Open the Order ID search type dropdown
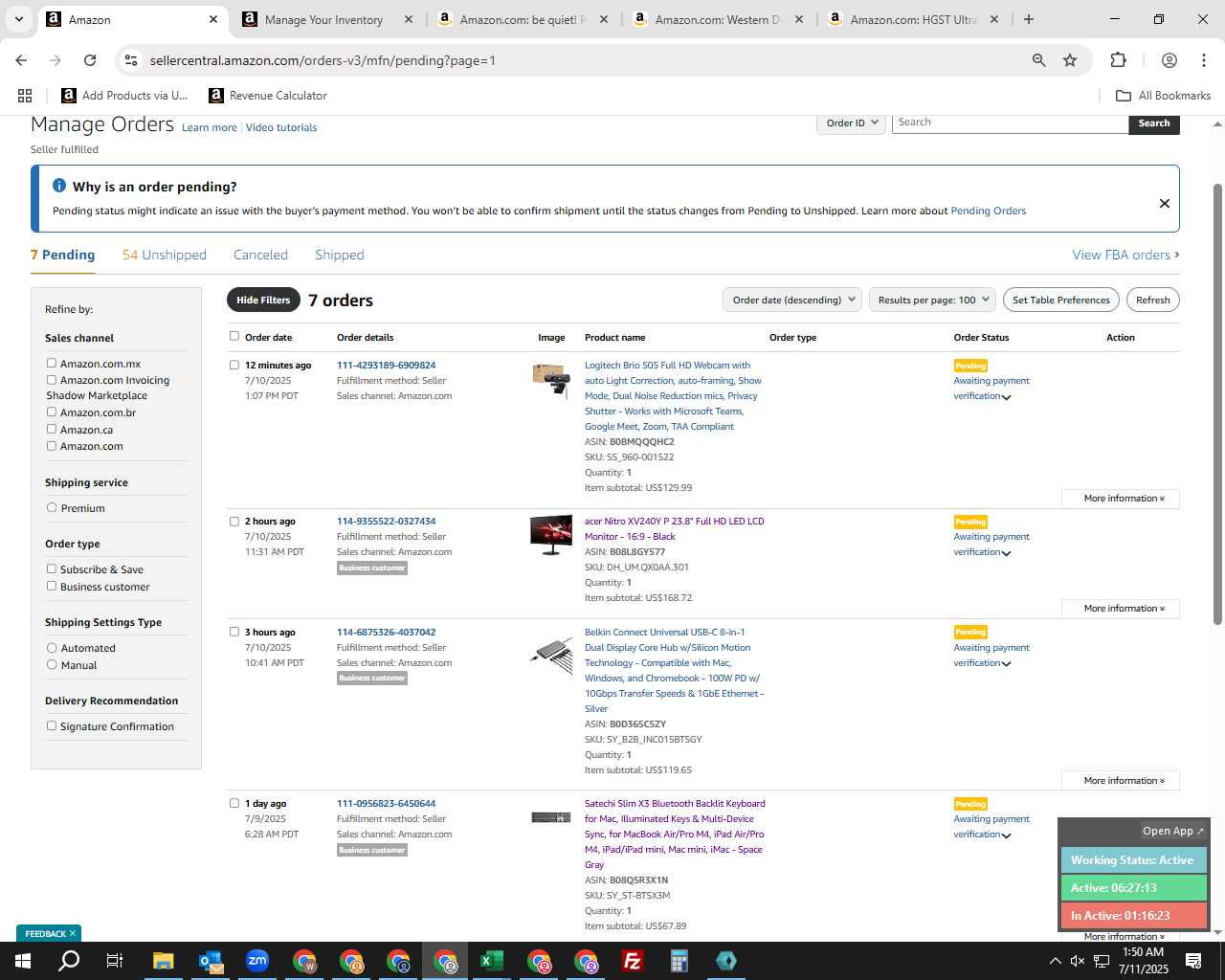 (851, 122)
